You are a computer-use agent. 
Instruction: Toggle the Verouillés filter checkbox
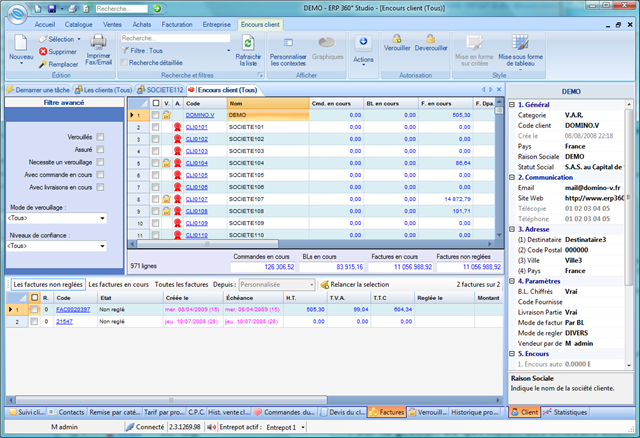(x=100, y=137)
